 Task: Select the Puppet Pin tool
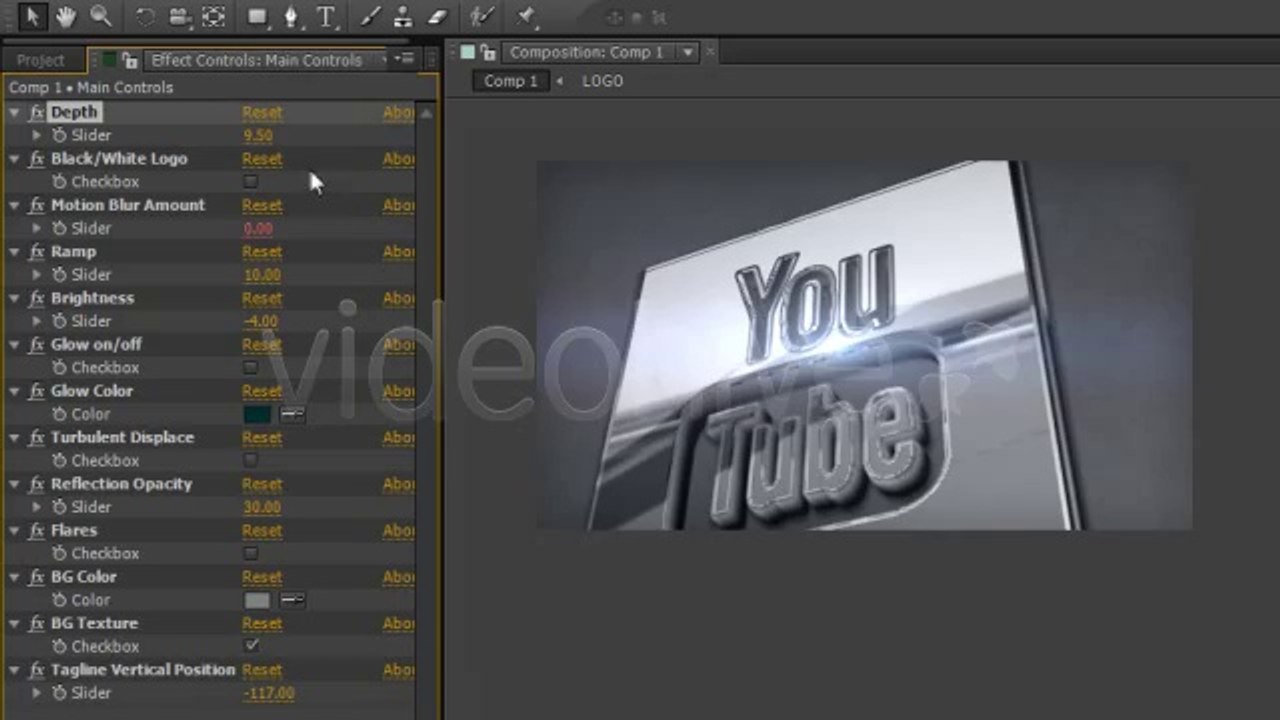coord(526,17)
